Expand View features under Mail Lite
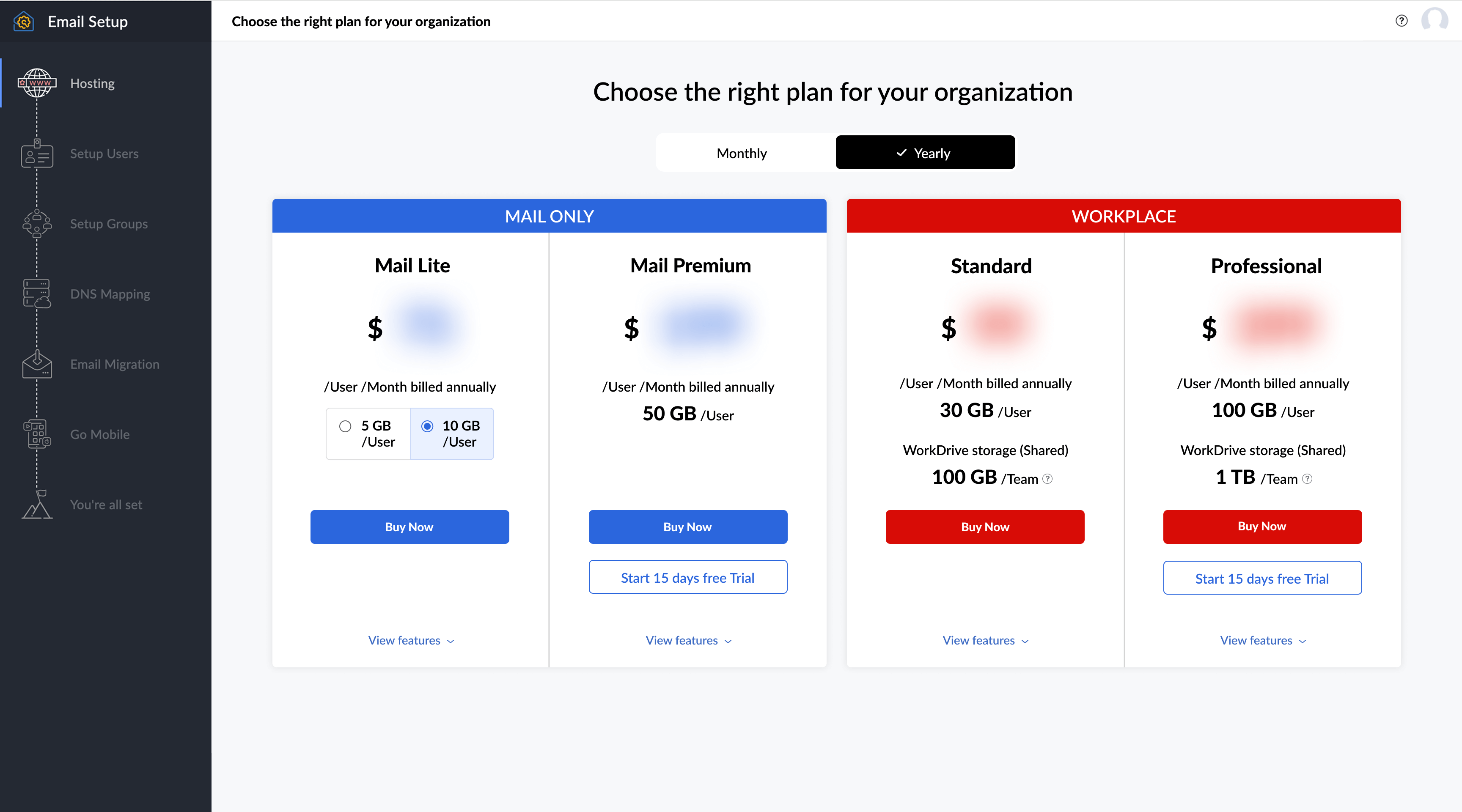The height and width of the screenshot is (812, 1462). tap(410, 640)
